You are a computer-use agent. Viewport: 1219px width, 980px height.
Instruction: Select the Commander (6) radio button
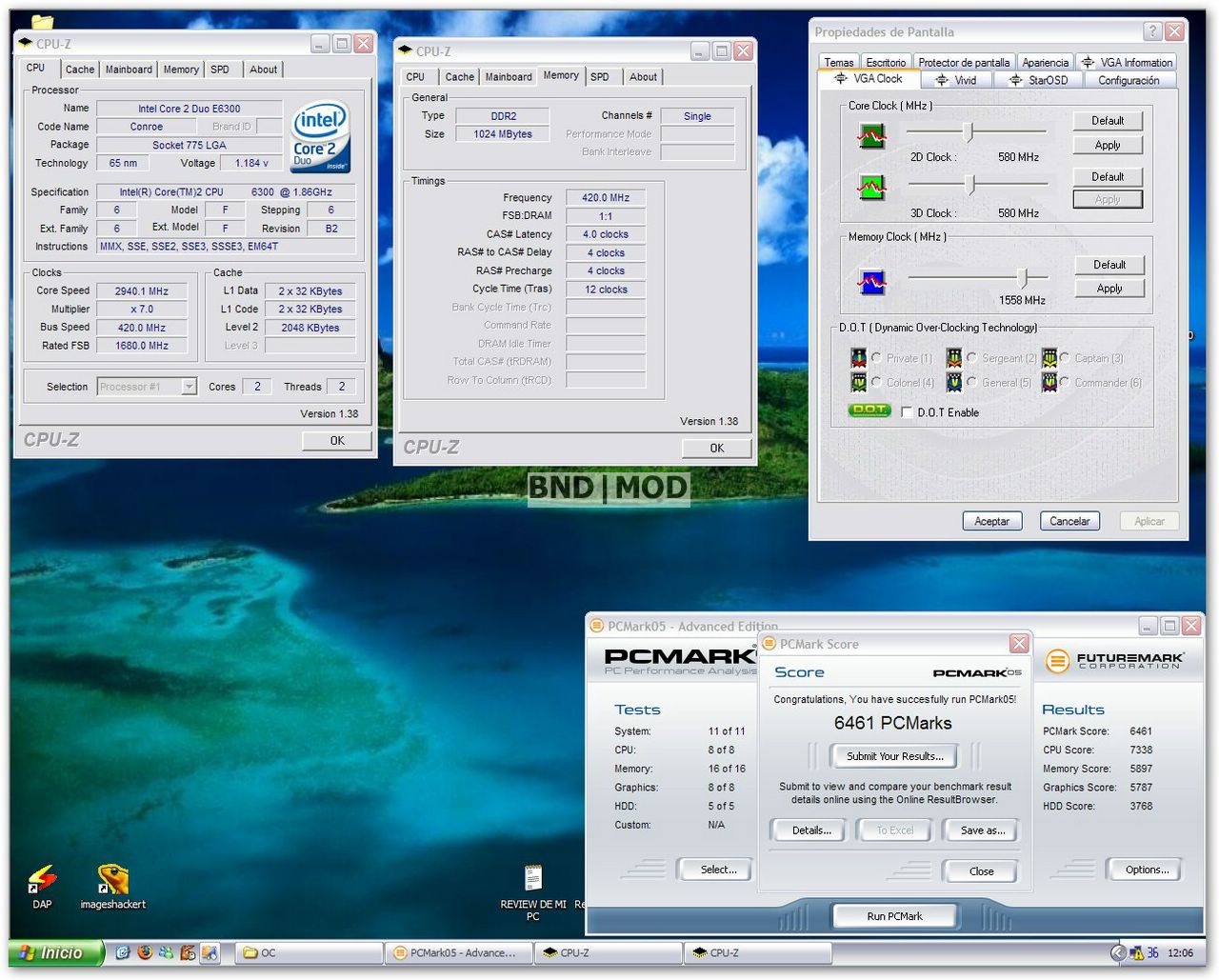point(1065,382)
